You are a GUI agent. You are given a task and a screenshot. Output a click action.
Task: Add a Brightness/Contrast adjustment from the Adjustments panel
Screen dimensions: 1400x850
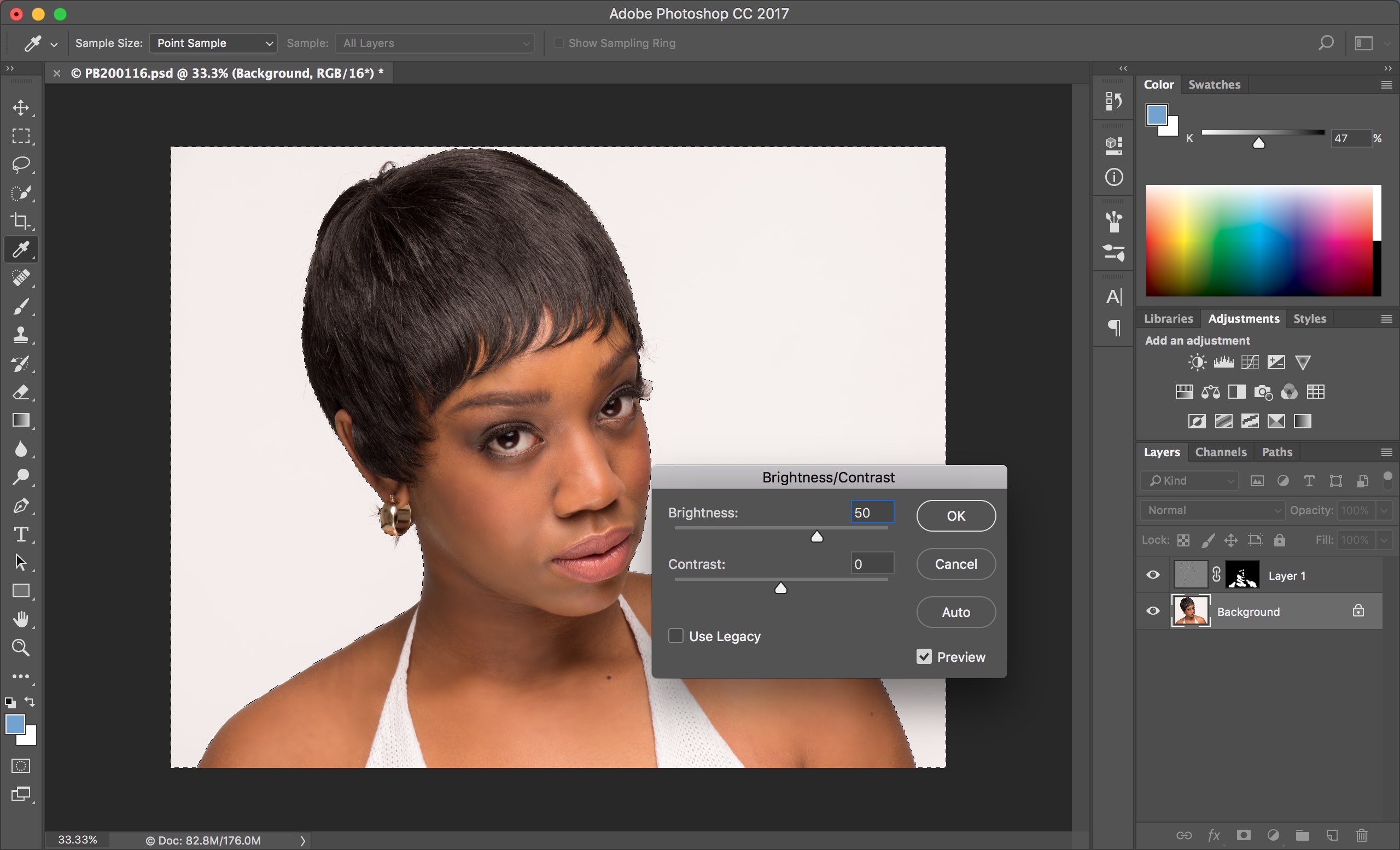tap(1196, 362)
